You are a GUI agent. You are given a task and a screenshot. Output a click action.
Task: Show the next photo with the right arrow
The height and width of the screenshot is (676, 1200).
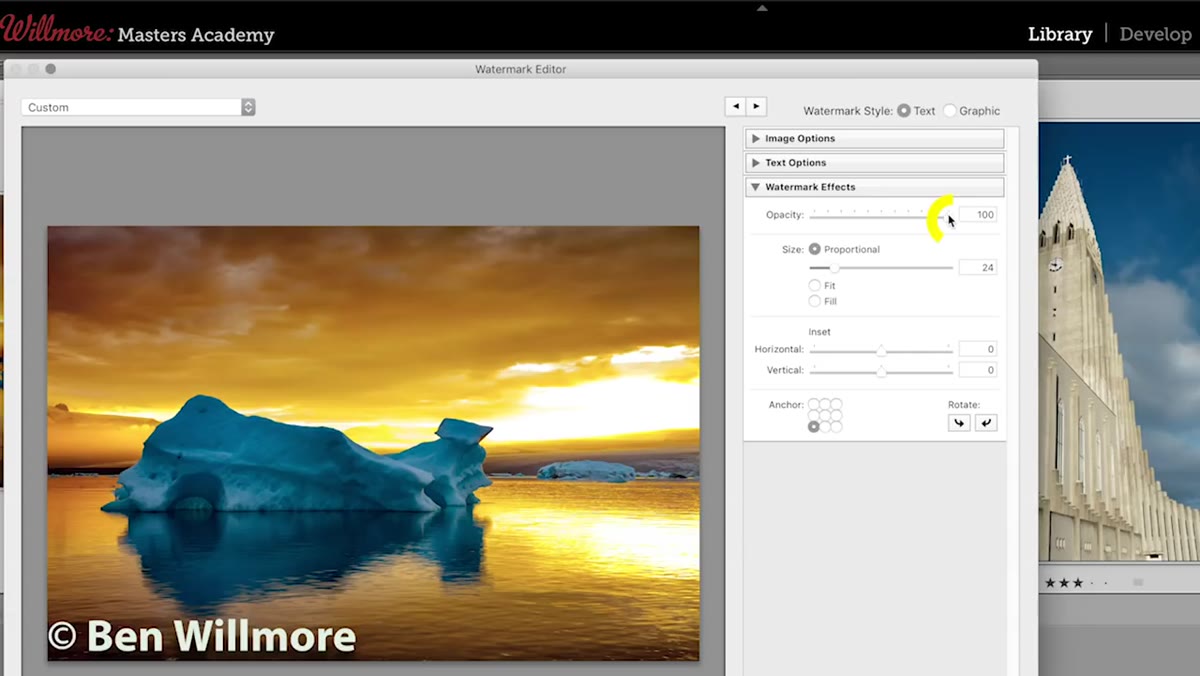(x=757, y=106)
